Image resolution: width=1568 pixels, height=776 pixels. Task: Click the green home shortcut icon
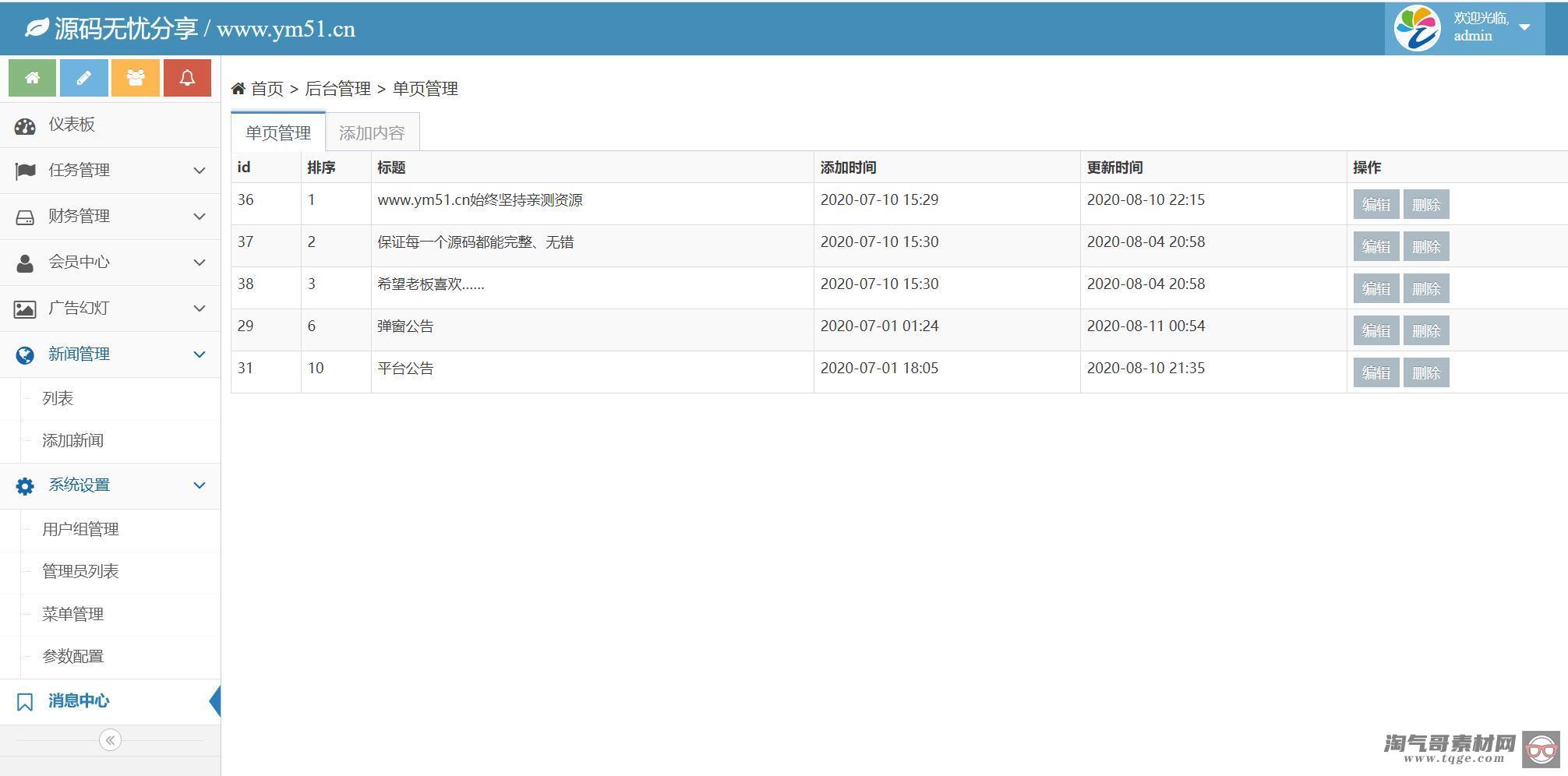tap(32, 78)
